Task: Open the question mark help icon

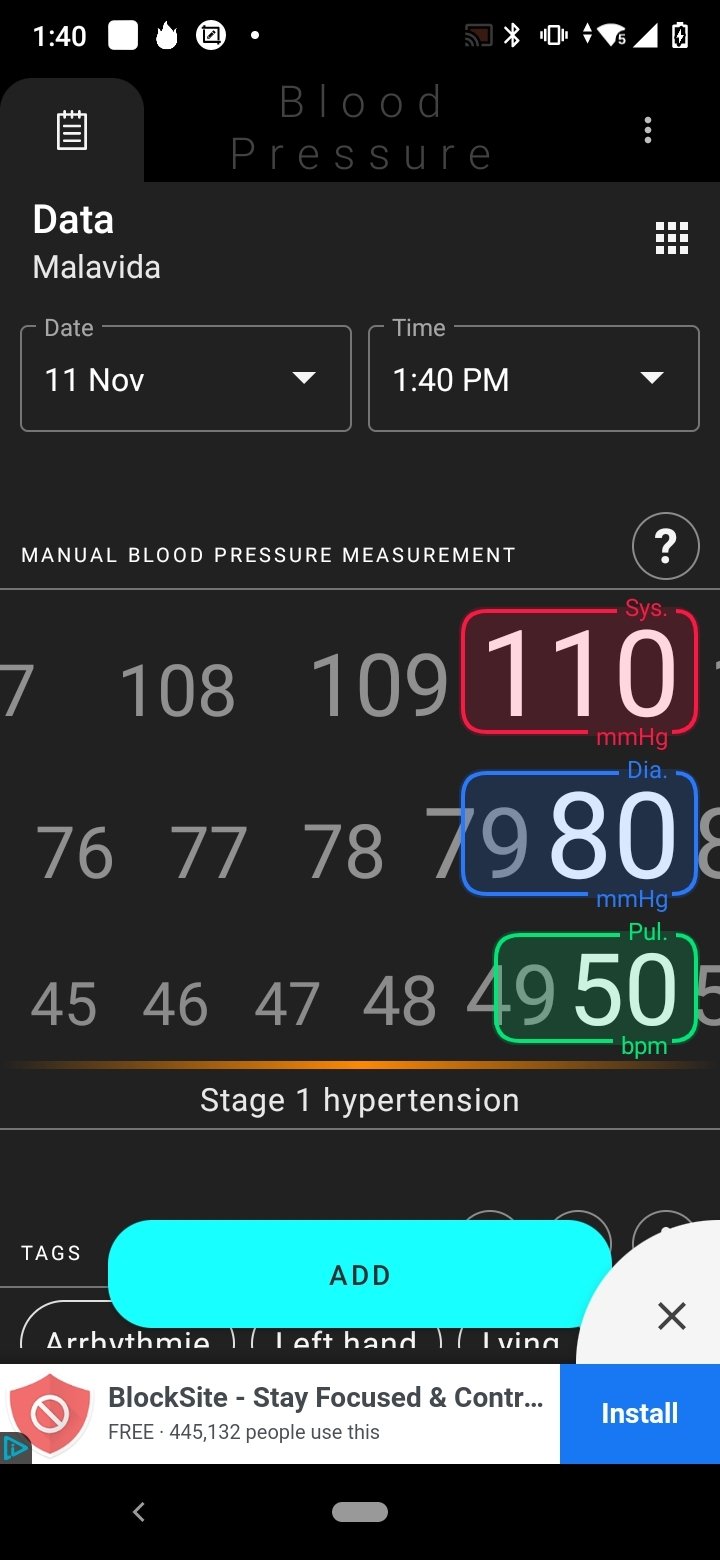Action: tap(665, 546)
